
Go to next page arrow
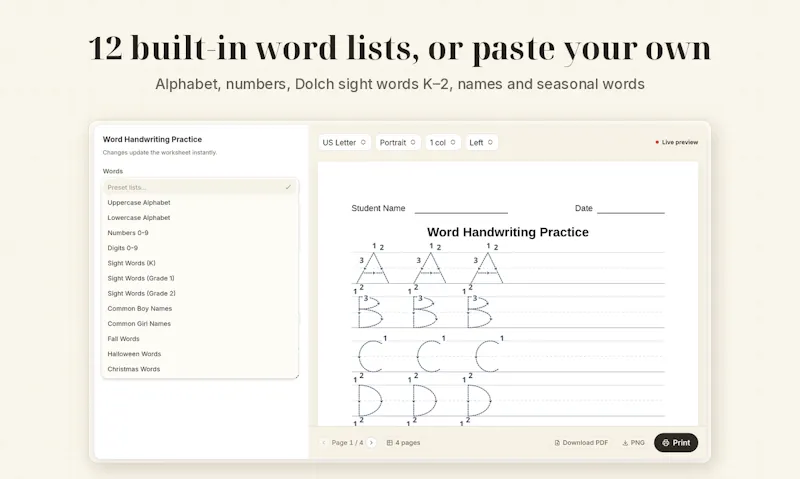371,443
